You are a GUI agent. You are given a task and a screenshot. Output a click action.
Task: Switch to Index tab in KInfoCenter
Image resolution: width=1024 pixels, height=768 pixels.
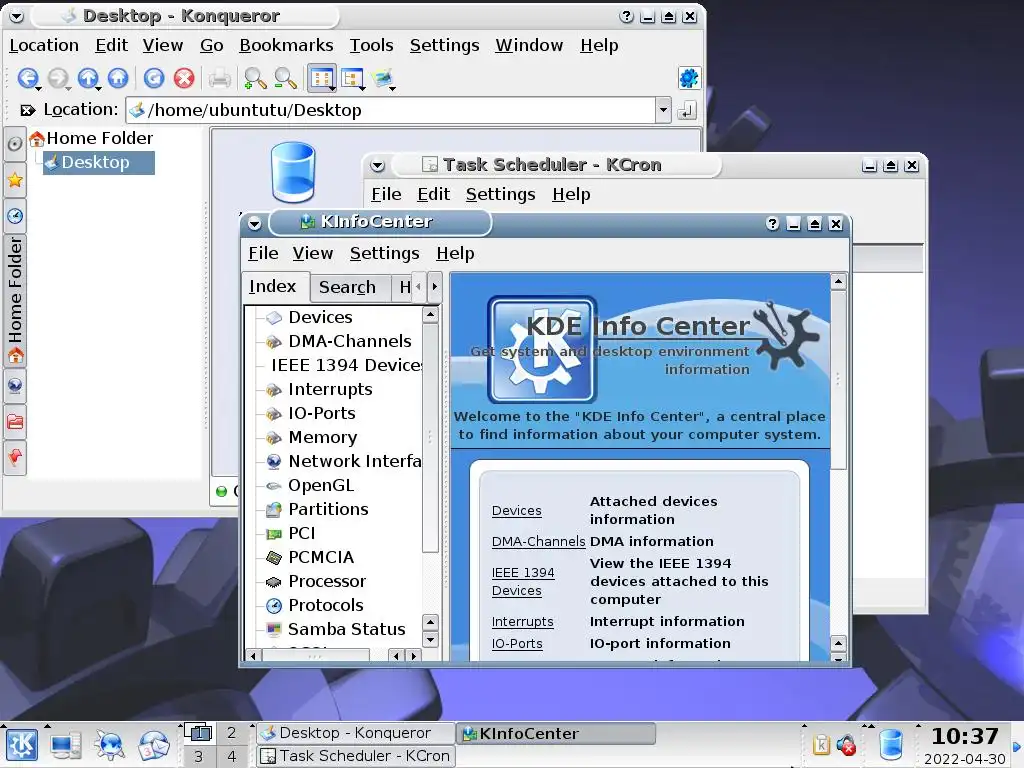pyautogui.click(x=273, y=287)
